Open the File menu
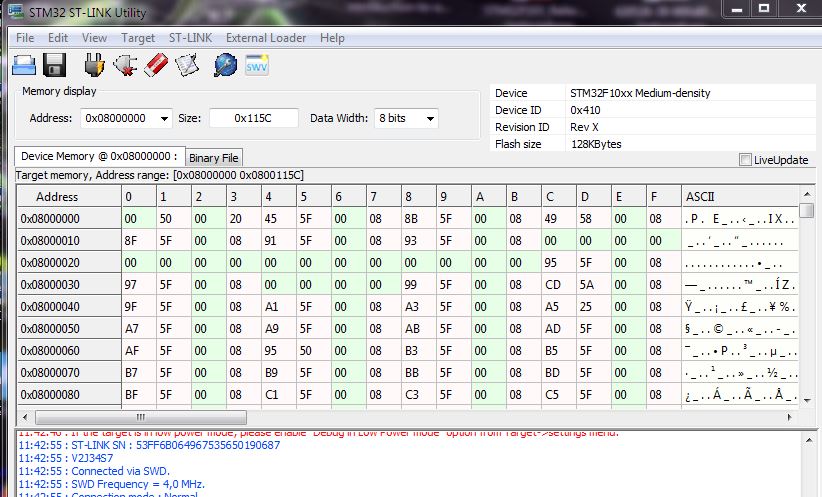 click(x=25, y=38)
